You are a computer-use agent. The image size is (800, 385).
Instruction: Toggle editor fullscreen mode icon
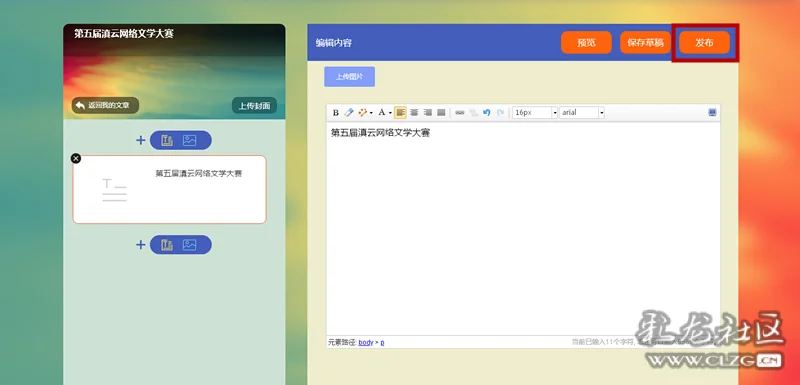[x=713, y=113]
